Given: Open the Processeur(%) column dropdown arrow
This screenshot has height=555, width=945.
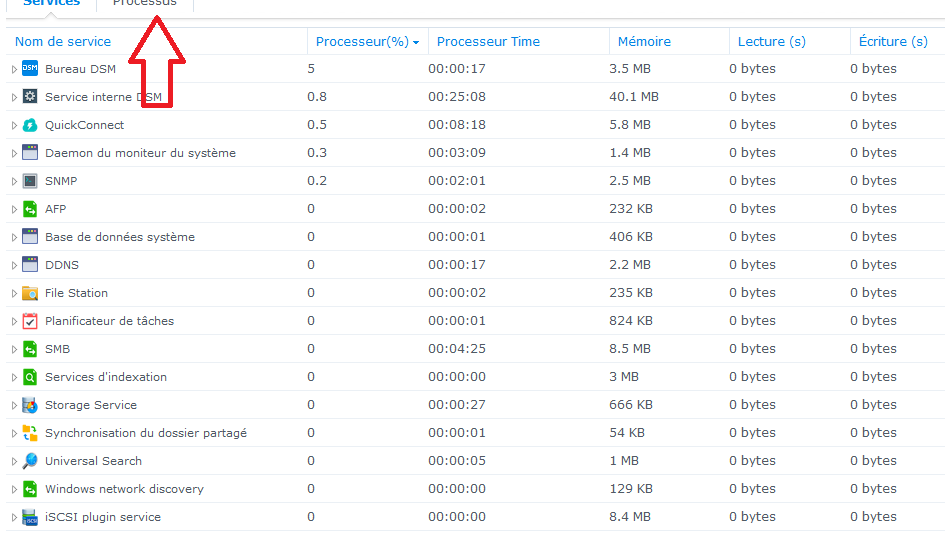Looking at the screenshot, I should [x=416, y=43].
